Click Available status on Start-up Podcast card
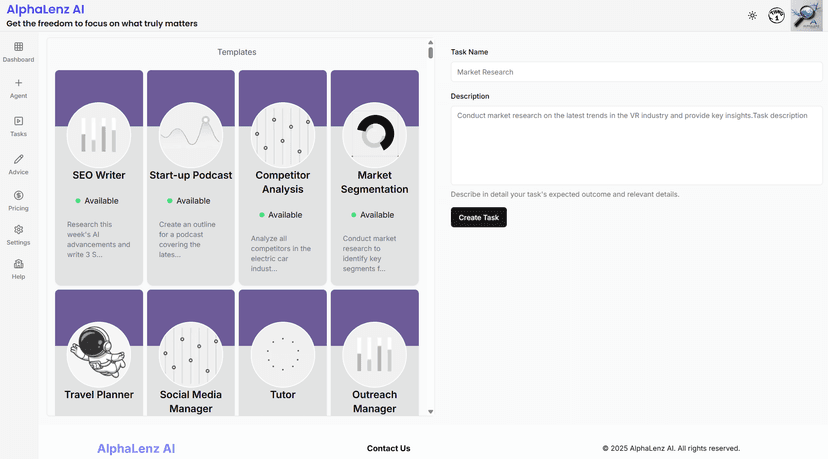Image resolution: width=828 pixels, height=459 pixels. coord(189,201)
